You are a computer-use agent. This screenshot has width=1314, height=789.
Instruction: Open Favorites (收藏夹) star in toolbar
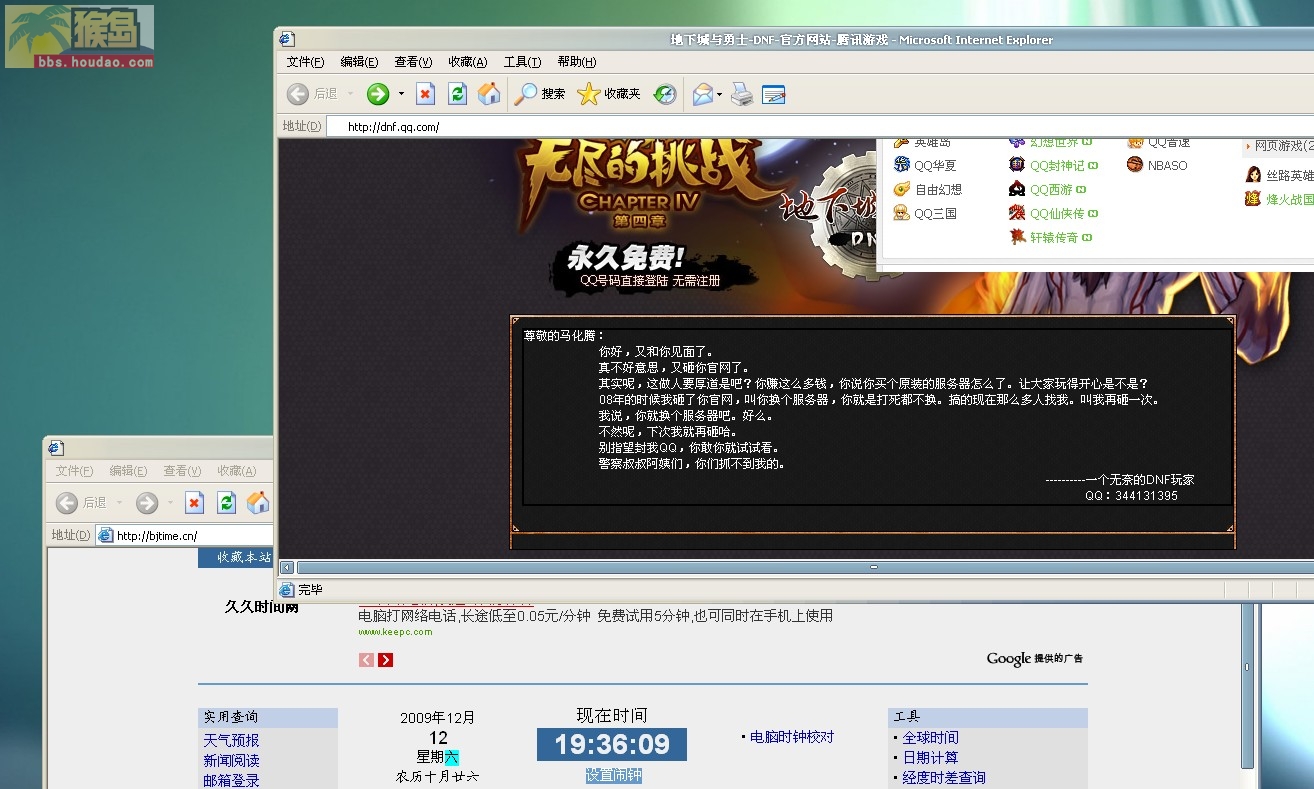pos(608,94)
